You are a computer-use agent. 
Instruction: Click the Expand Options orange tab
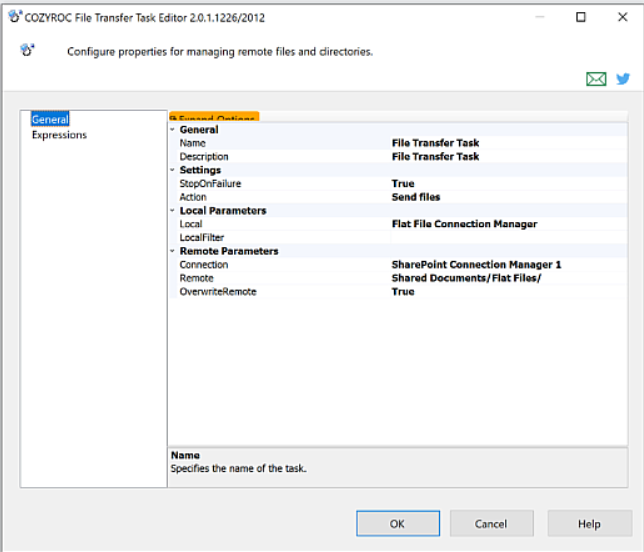(x=214, y=117)
